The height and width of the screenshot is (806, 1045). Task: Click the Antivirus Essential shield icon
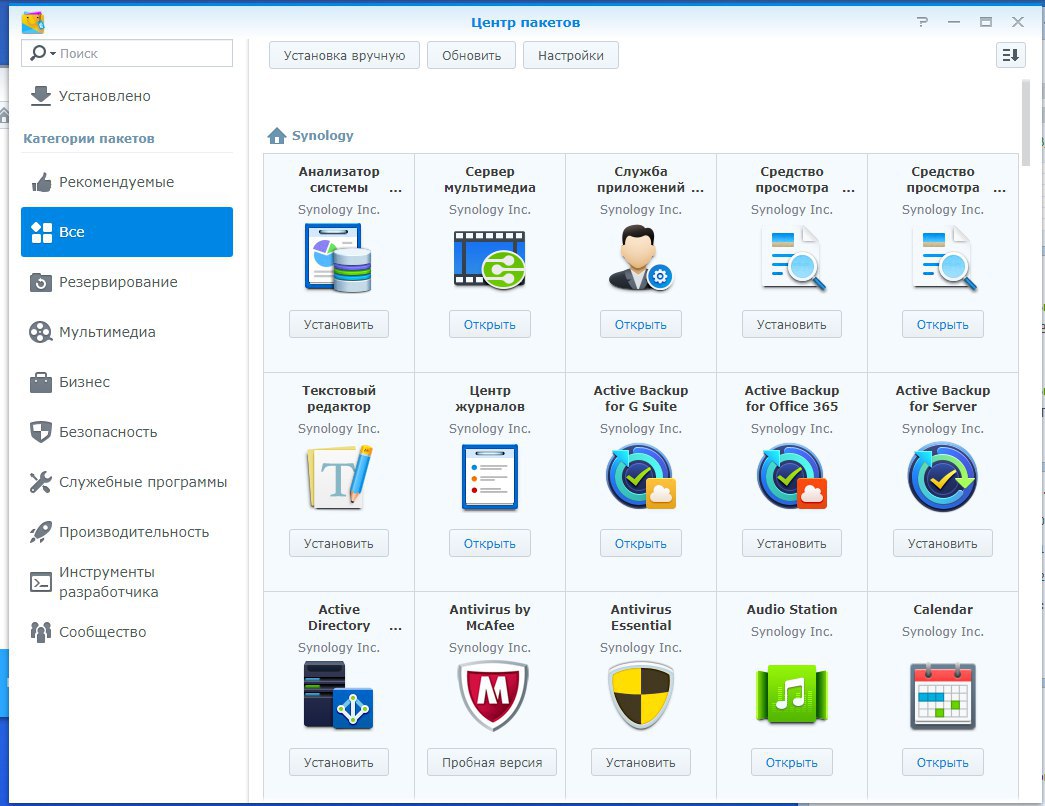(640, 695)
